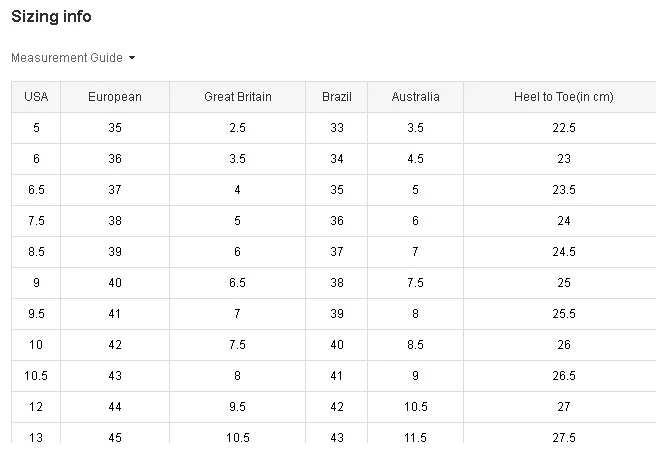This screenshot has width=656, height=455.
Task: Click the Sizing info heading
Action: tap(52, 17)
